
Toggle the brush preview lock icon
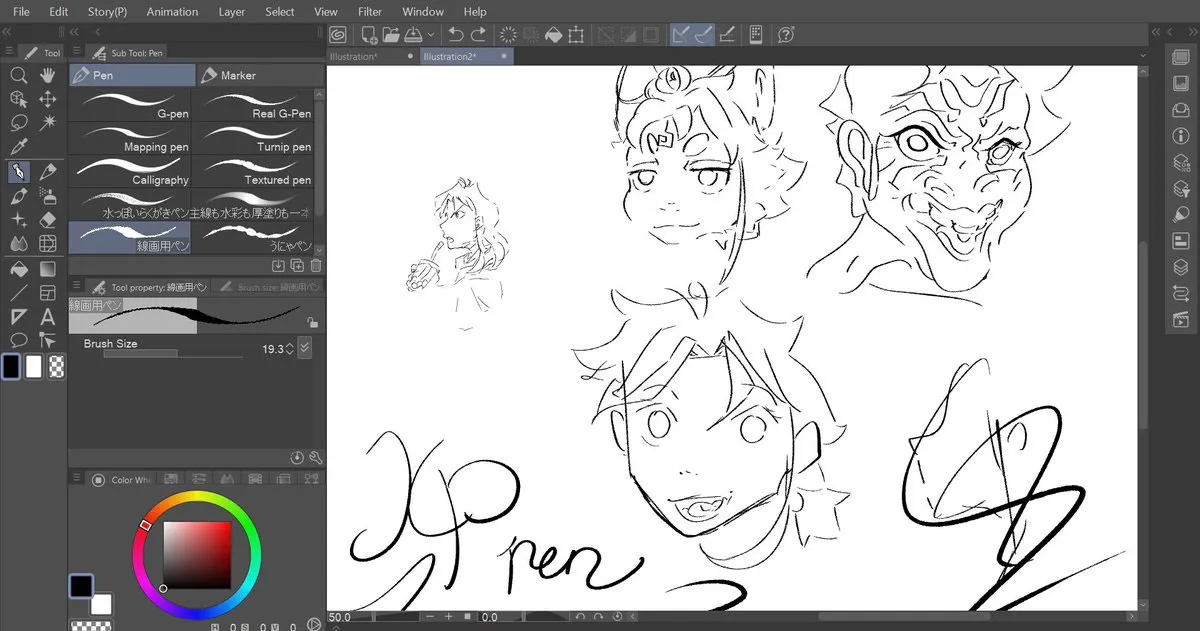pos(312,322)
